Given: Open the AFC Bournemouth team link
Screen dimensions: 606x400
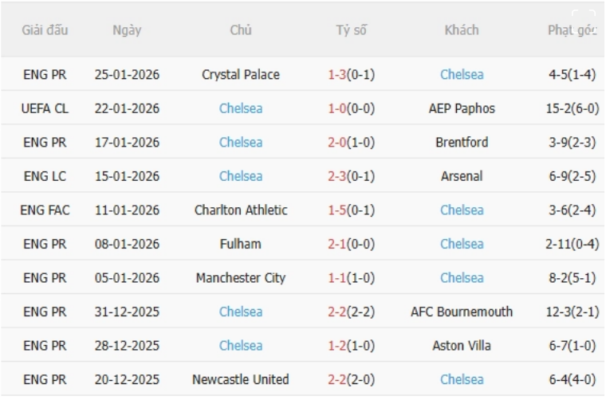Looking at the screenshot, I should tap(461, 312).
